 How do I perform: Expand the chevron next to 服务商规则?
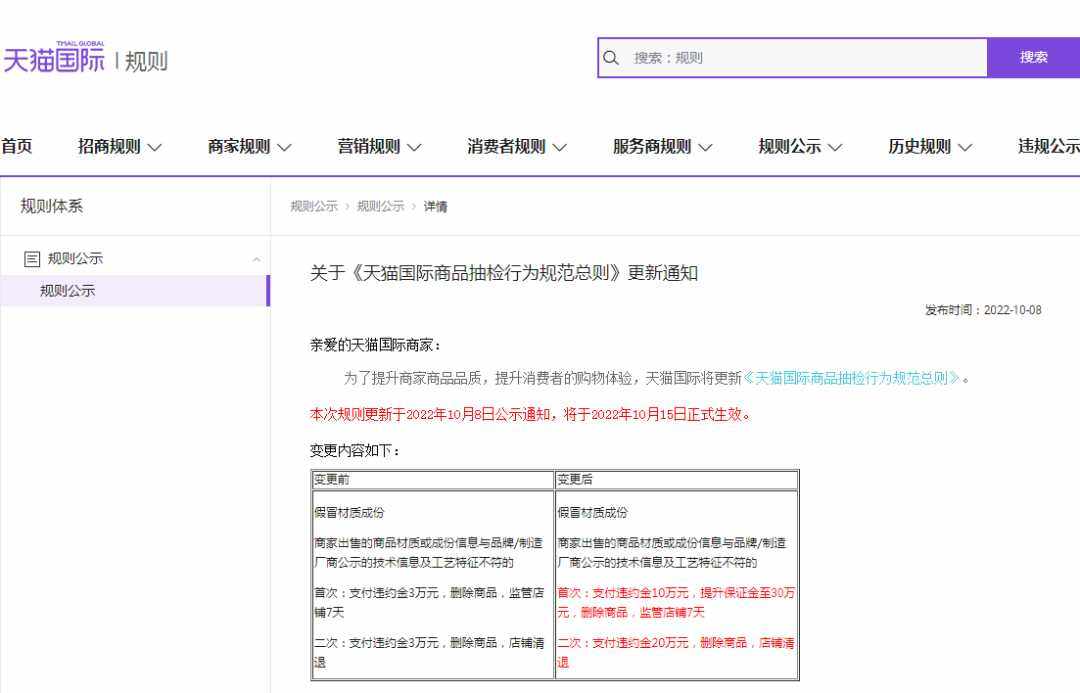pyautogui.click(x=705, y=147)
